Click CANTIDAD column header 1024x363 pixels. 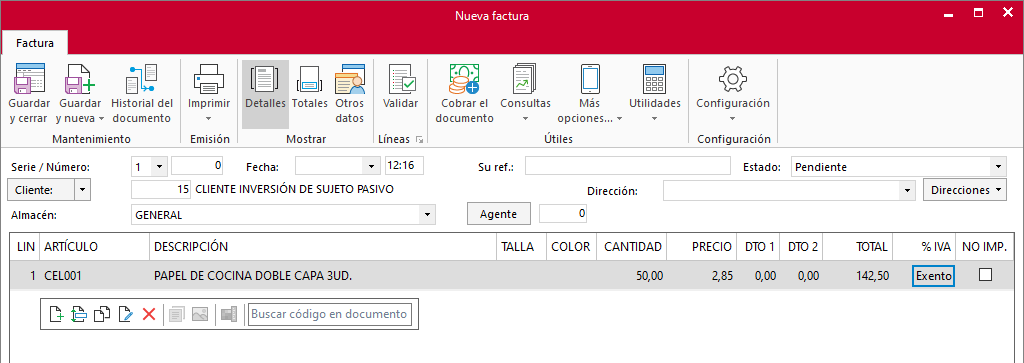pos(632,247)
